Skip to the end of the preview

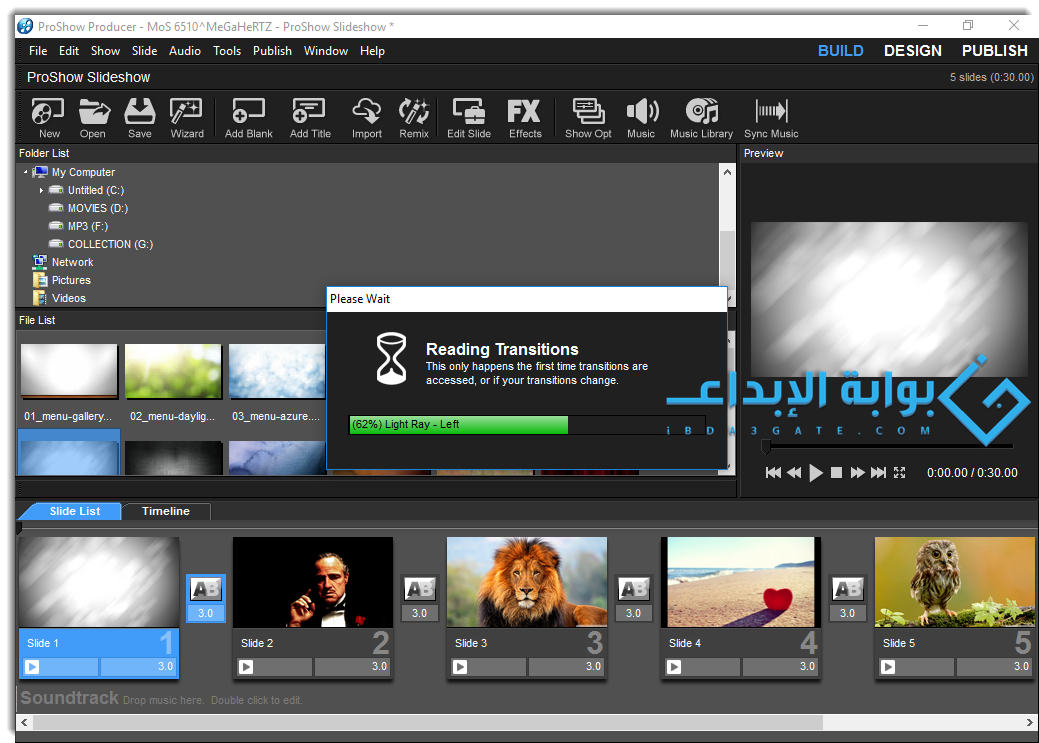878,473
